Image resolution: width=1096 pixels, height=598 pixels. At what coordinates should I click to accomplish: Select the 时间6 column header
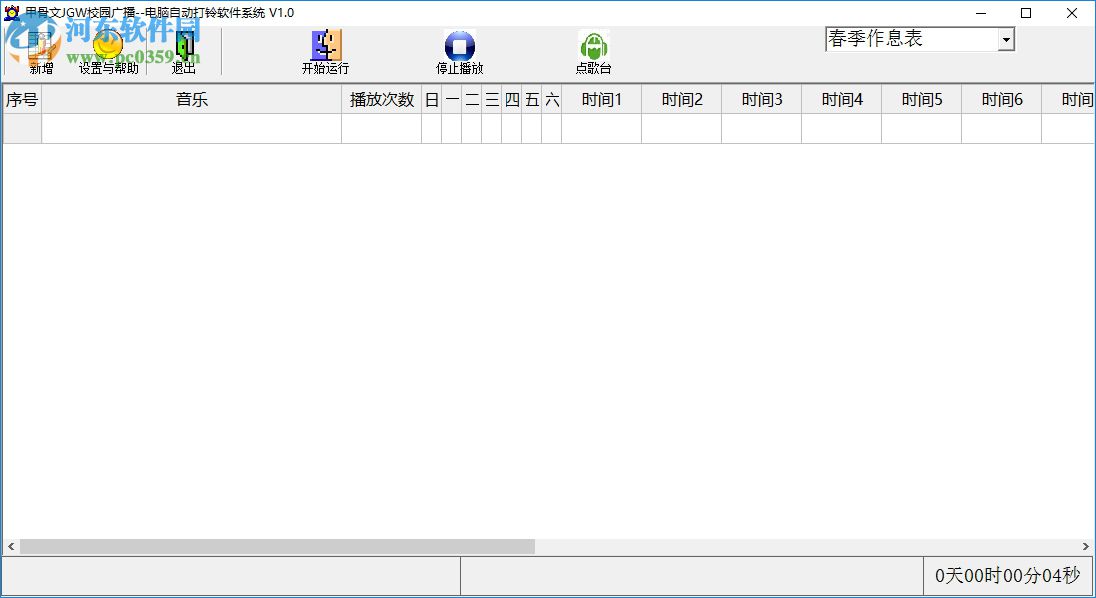(x=1001, y=99)
